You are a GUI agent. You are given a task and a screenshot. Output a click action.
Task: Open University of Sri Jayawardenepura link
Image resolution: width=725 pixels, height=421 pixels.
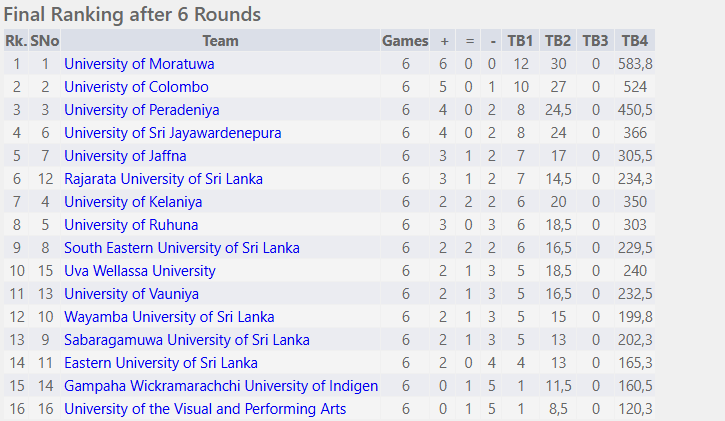172,133
